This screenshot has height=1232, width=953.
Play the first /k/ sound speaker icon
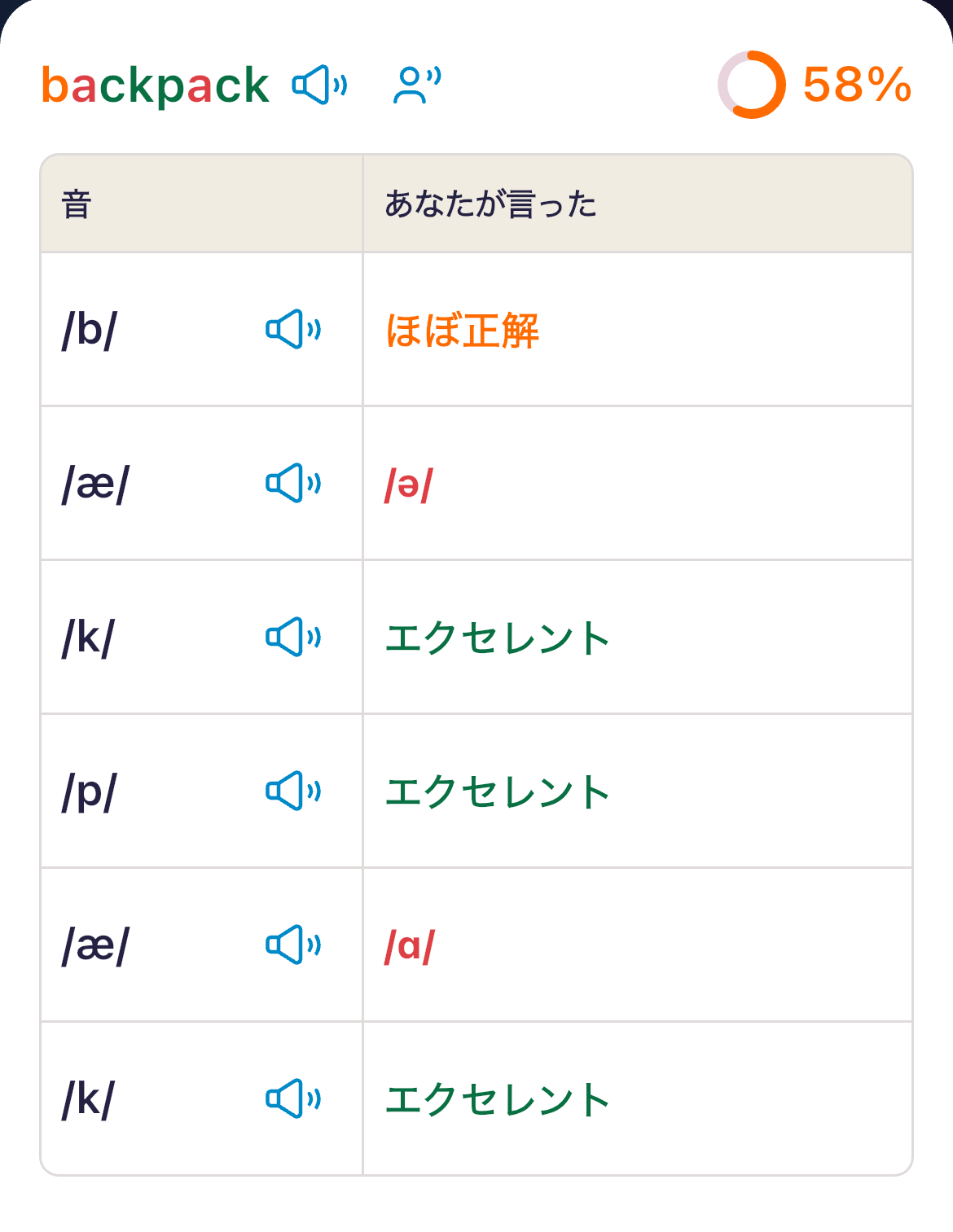pyautogui.click(x=293, y=637)
